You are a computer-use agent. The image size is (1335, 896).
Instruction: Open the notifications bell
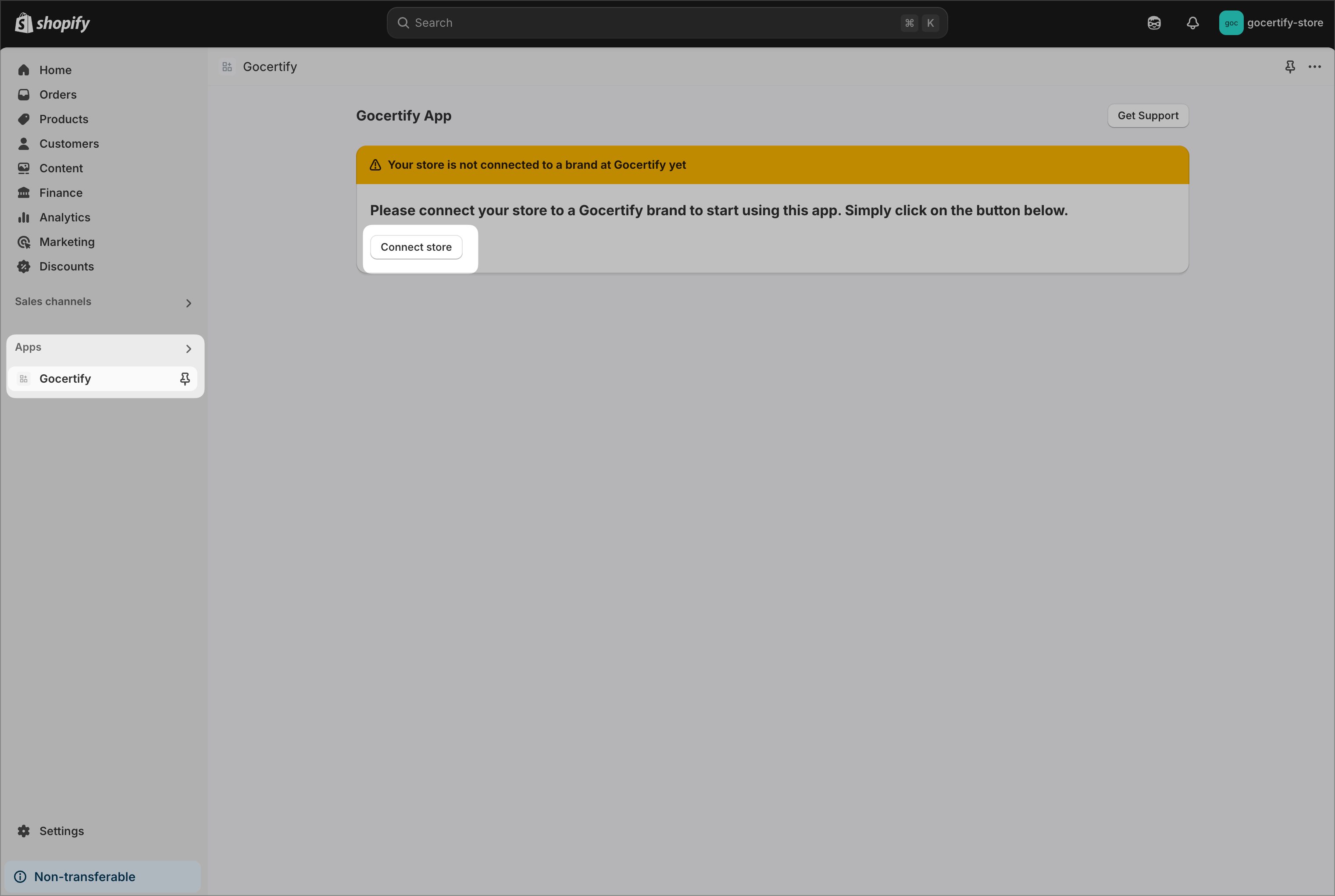coord(1192,23)
